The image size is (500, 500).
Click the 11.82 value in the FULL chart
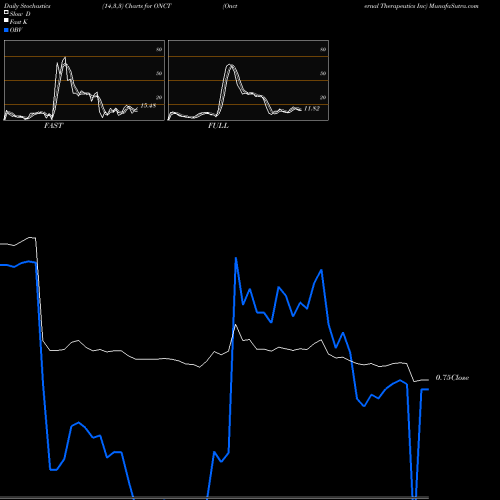pos(312,109)
